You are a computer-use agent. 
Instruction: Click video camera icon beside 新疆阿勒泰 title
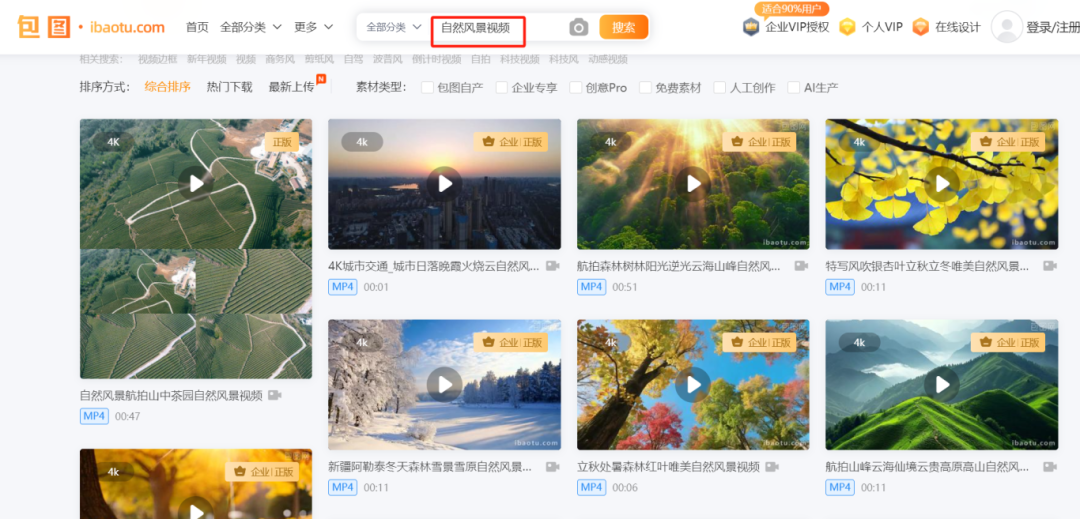click(552, 467)
